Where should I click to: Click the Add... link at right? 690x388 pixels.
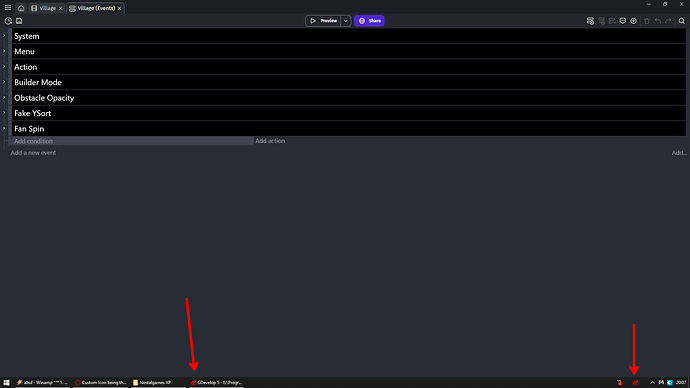click(679, 153)
